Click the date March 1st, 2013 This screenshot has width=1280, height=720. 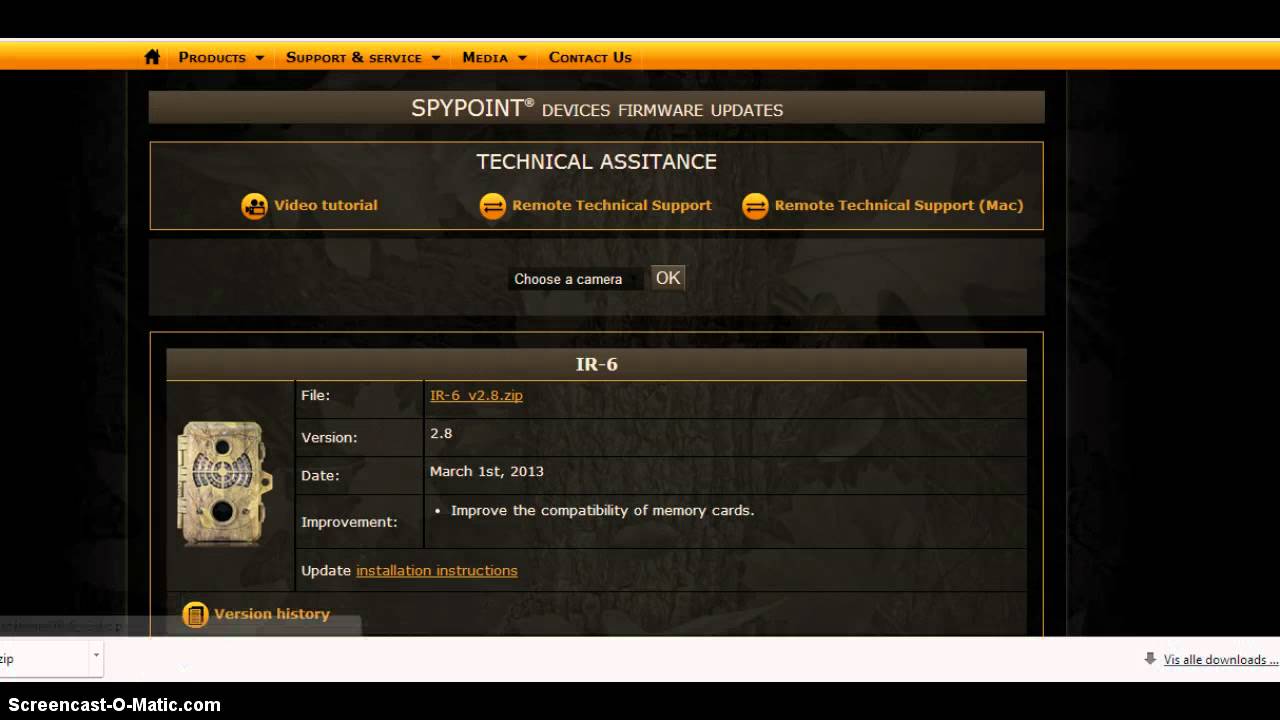click(487, 471)
